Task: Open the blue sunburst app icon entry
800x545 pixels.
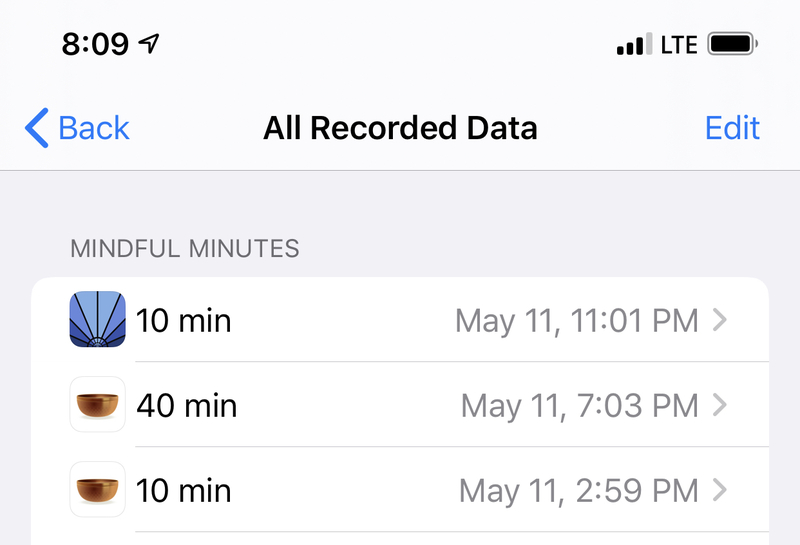Action: pyautogui.click(x=97, y=319)
